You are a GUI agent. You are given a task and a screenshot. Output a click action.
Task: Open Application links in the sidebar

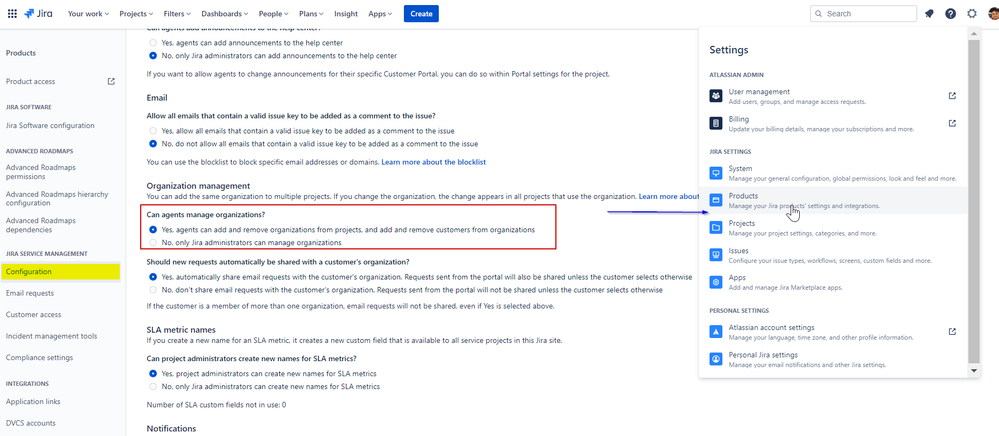click(33, 402)
